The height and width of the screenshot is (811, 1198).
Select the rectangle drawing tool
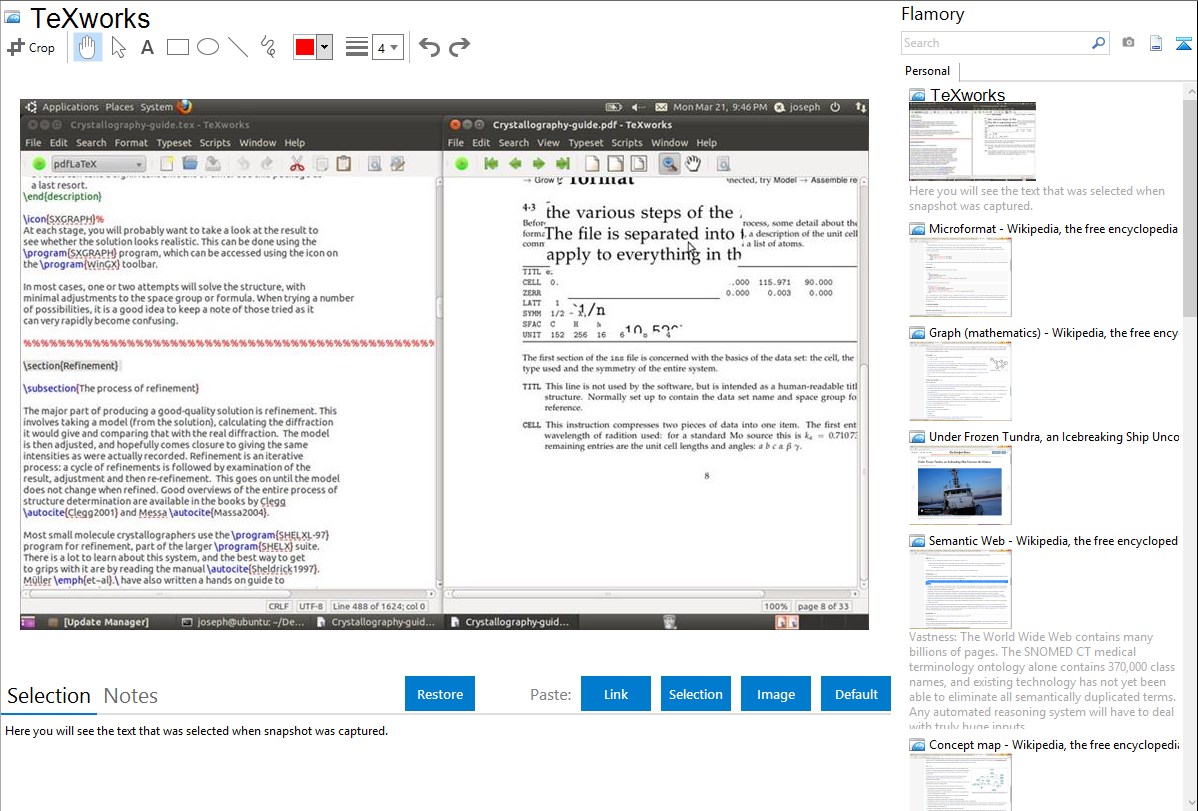point(177,47)
